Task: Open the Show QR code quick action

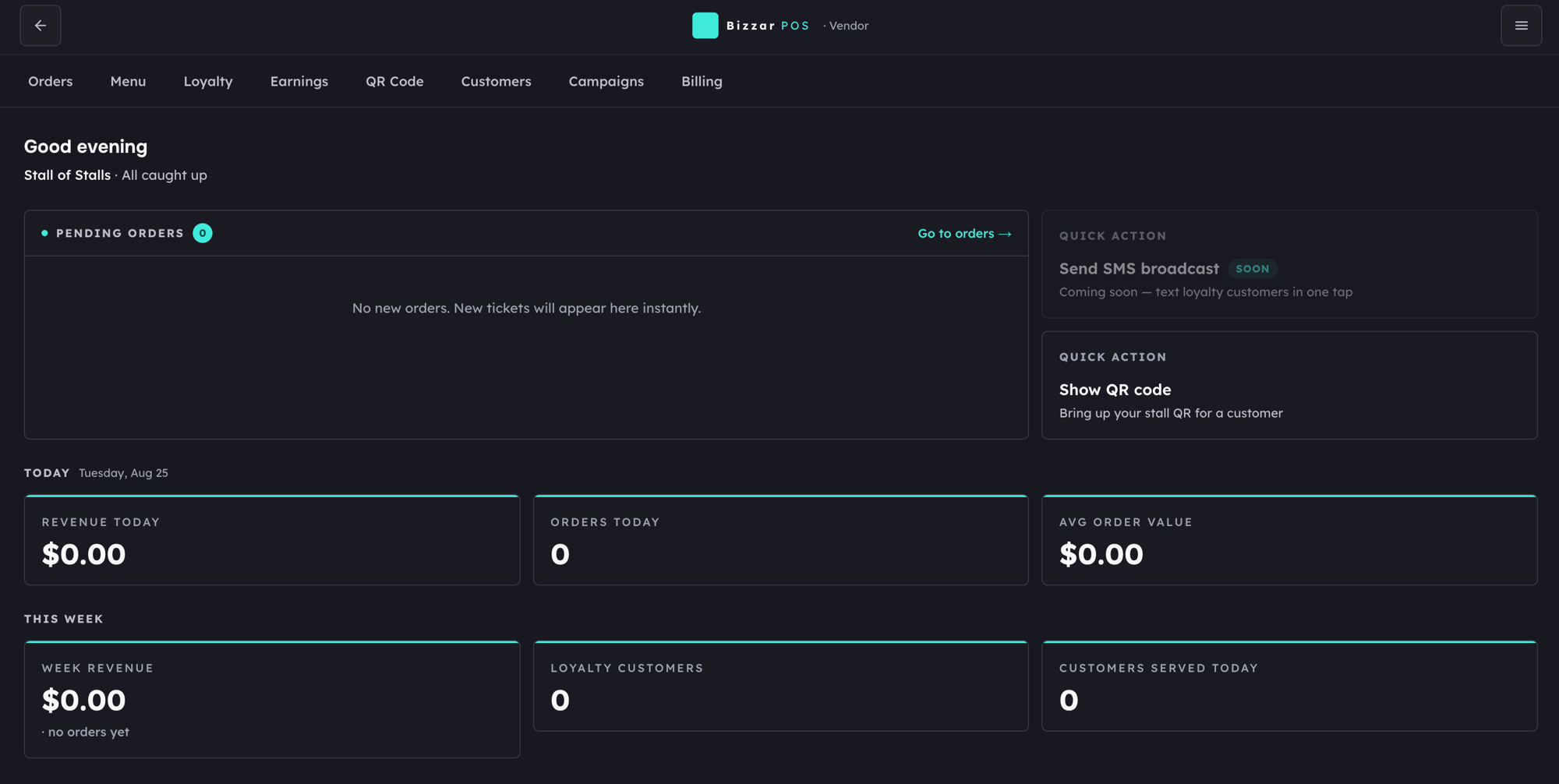Action: click(x=1289, y=385)
